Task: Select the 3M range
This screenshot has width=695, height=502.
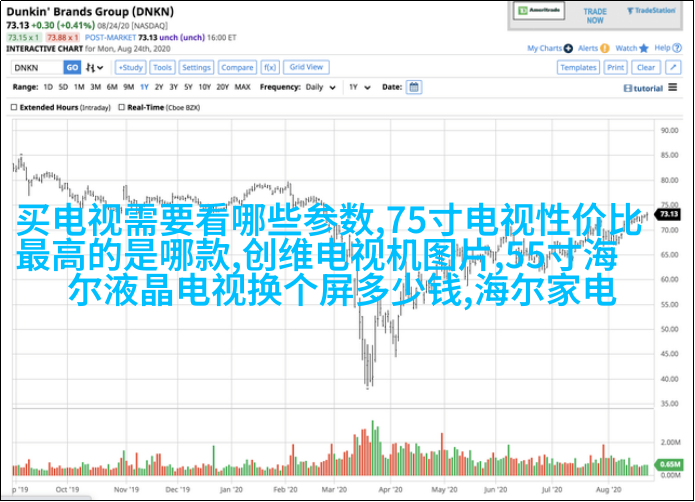Action: [96, 87]
